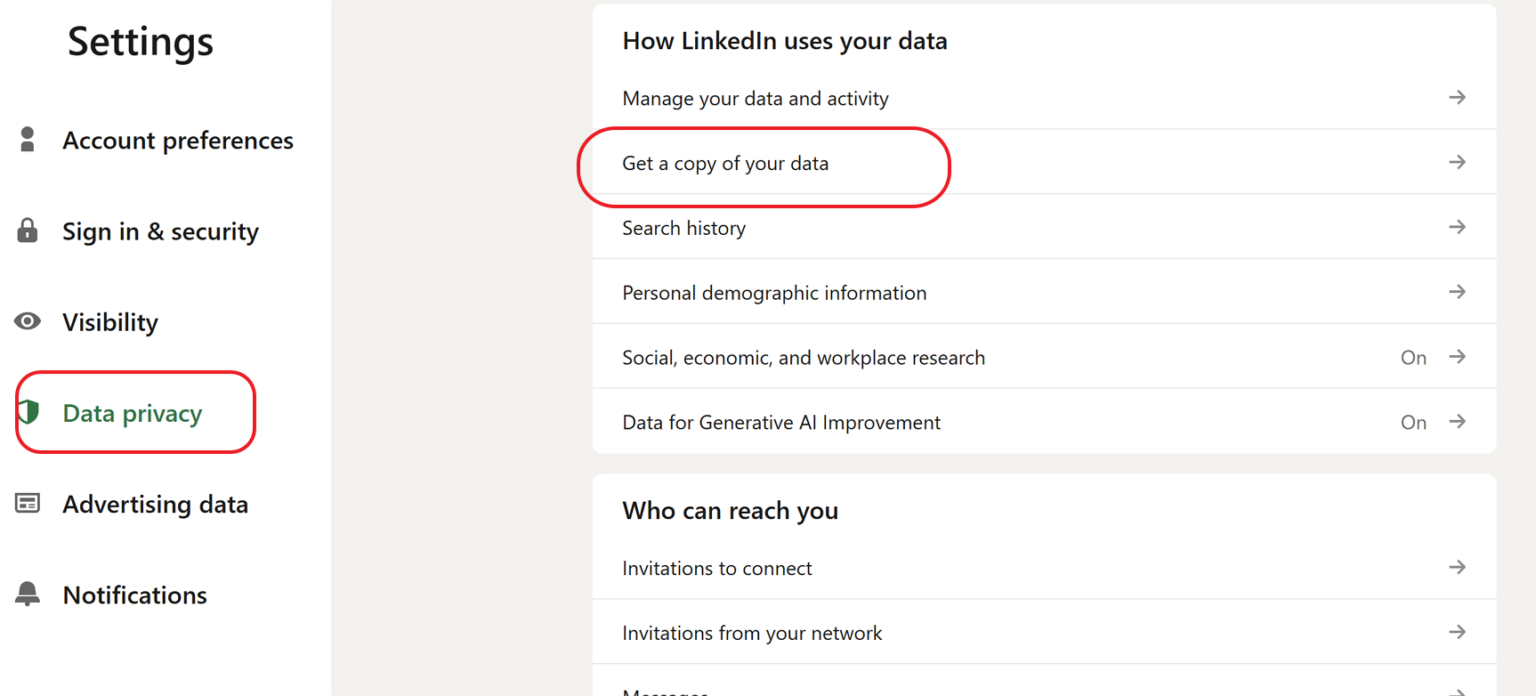Toggle Data for Generative AI Improvement On setting

[x=1413, y=423]
